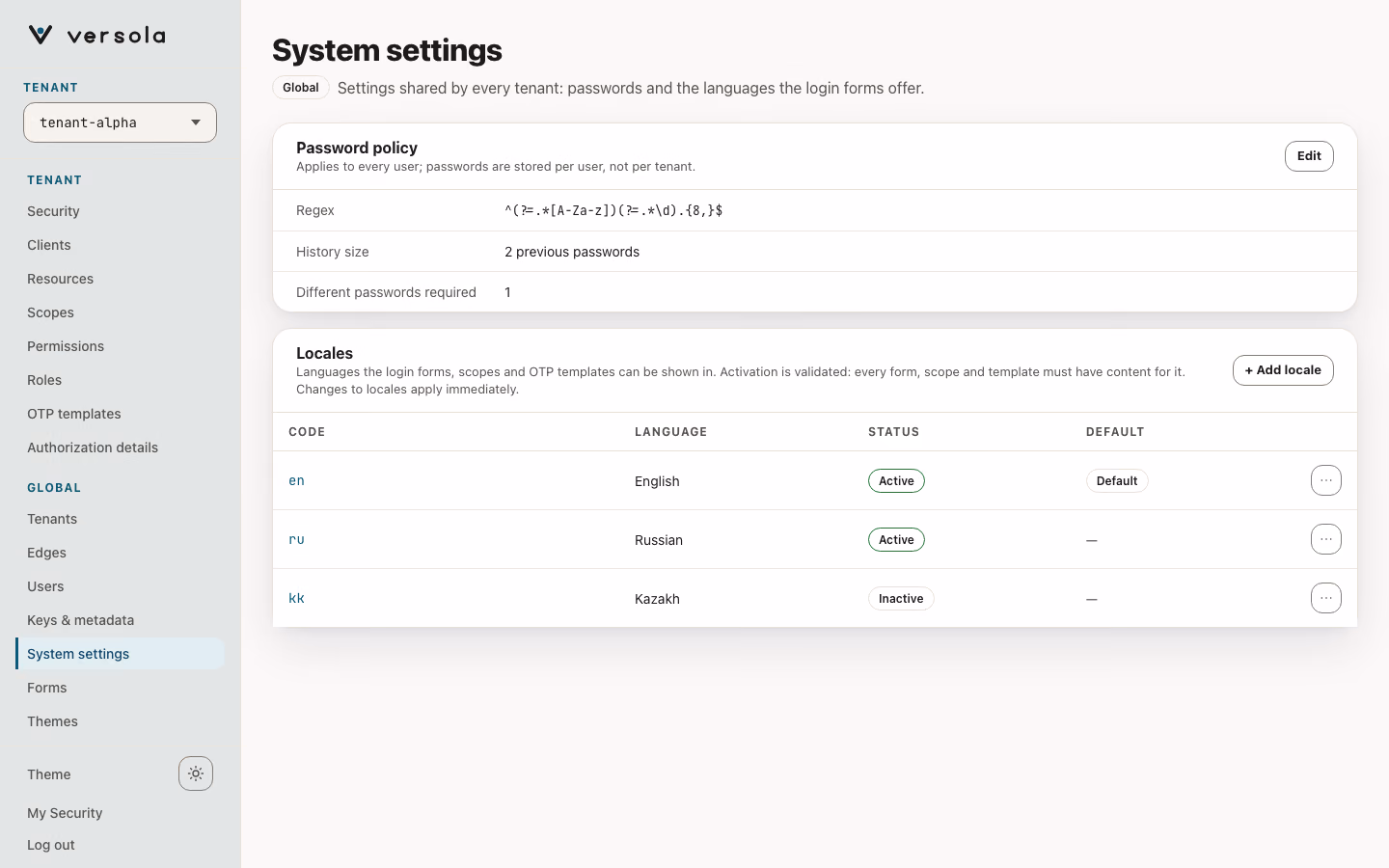
Task: Click the kk locale code
Action: (296, 598)
